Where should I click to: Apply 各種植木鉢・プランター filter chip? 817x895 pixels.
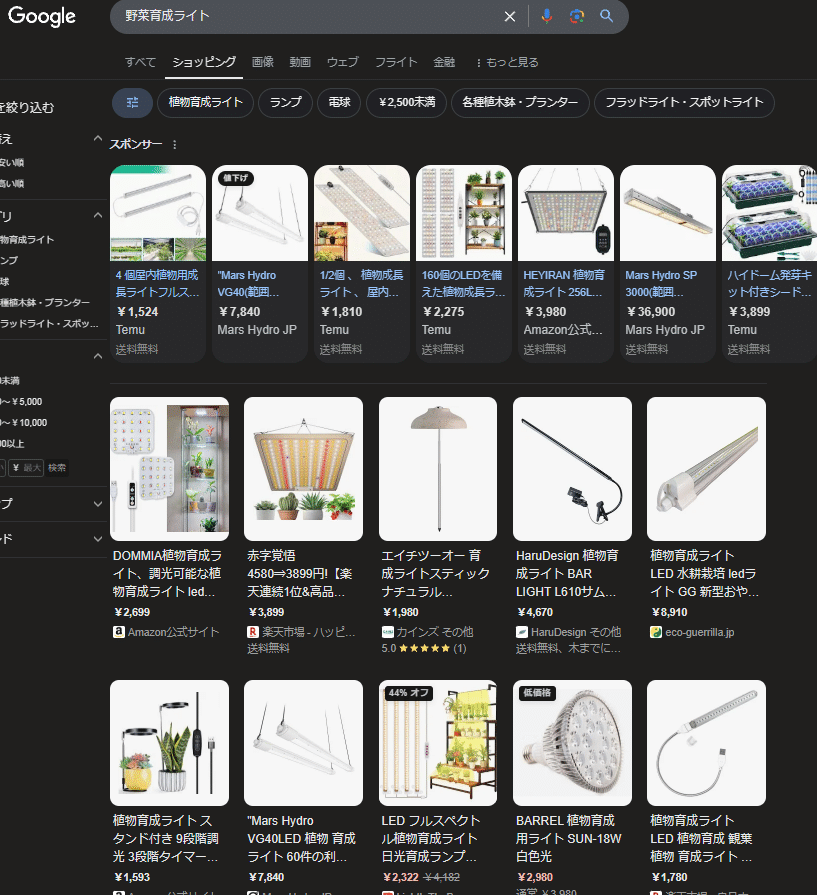(x=520, y=103)
